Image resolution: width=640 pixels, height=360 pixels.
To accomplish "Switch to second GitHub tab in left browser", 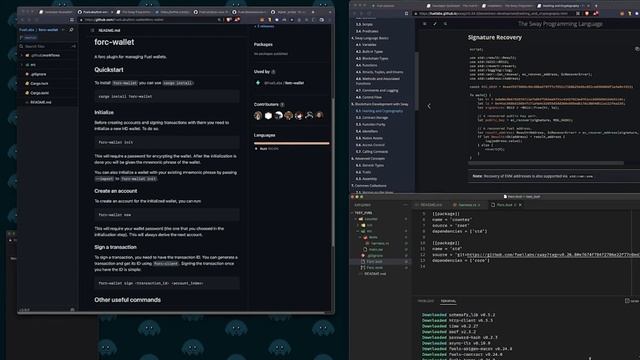I will tap(95, 12).
